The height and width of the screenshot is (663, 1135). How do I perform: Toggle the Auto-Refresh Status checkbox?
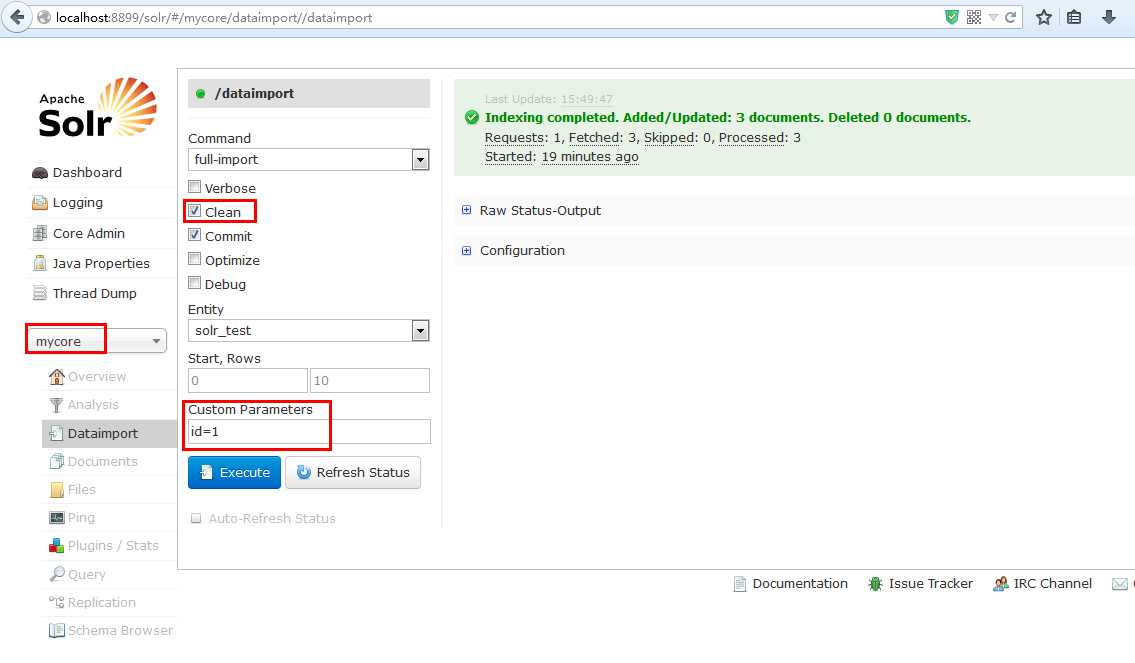tap(195, 518)
